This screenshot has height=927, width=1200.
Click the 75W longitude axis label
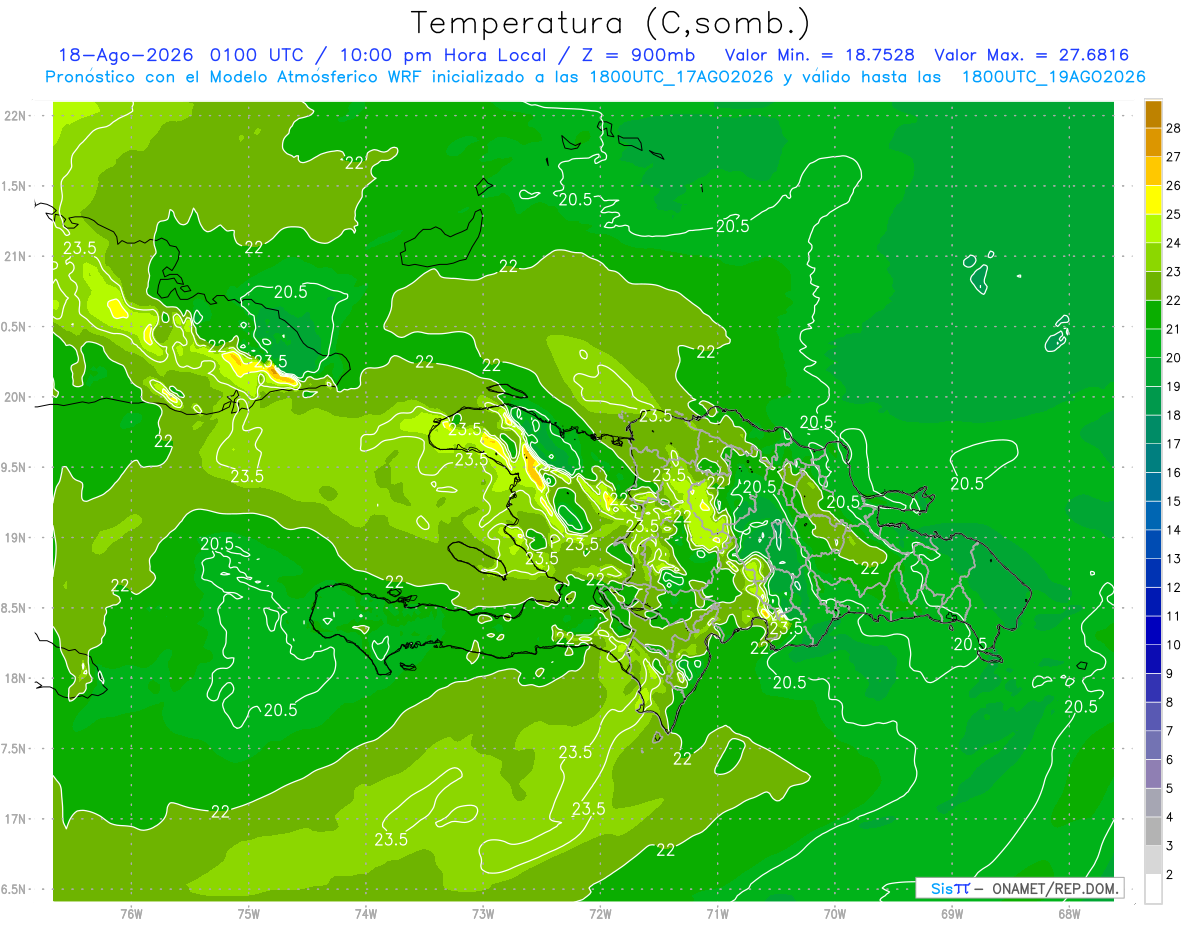(248, 914)
